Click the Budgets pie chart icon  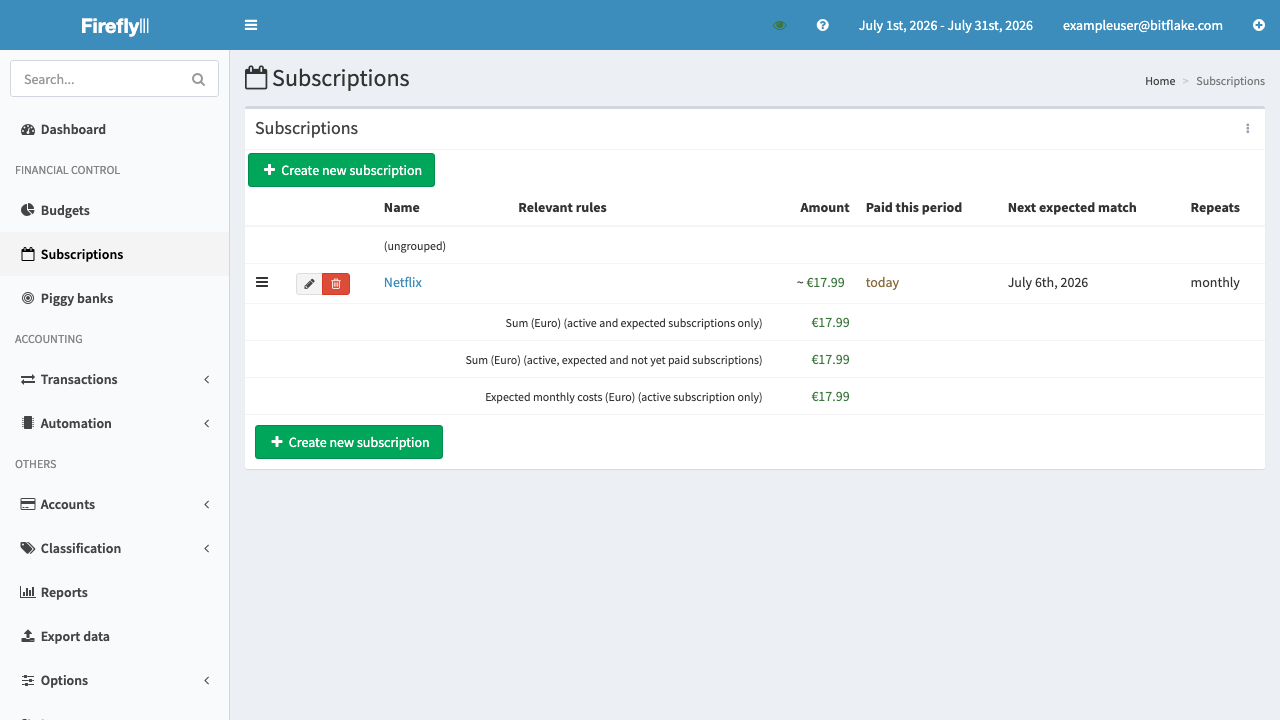(x=28, y=210)
